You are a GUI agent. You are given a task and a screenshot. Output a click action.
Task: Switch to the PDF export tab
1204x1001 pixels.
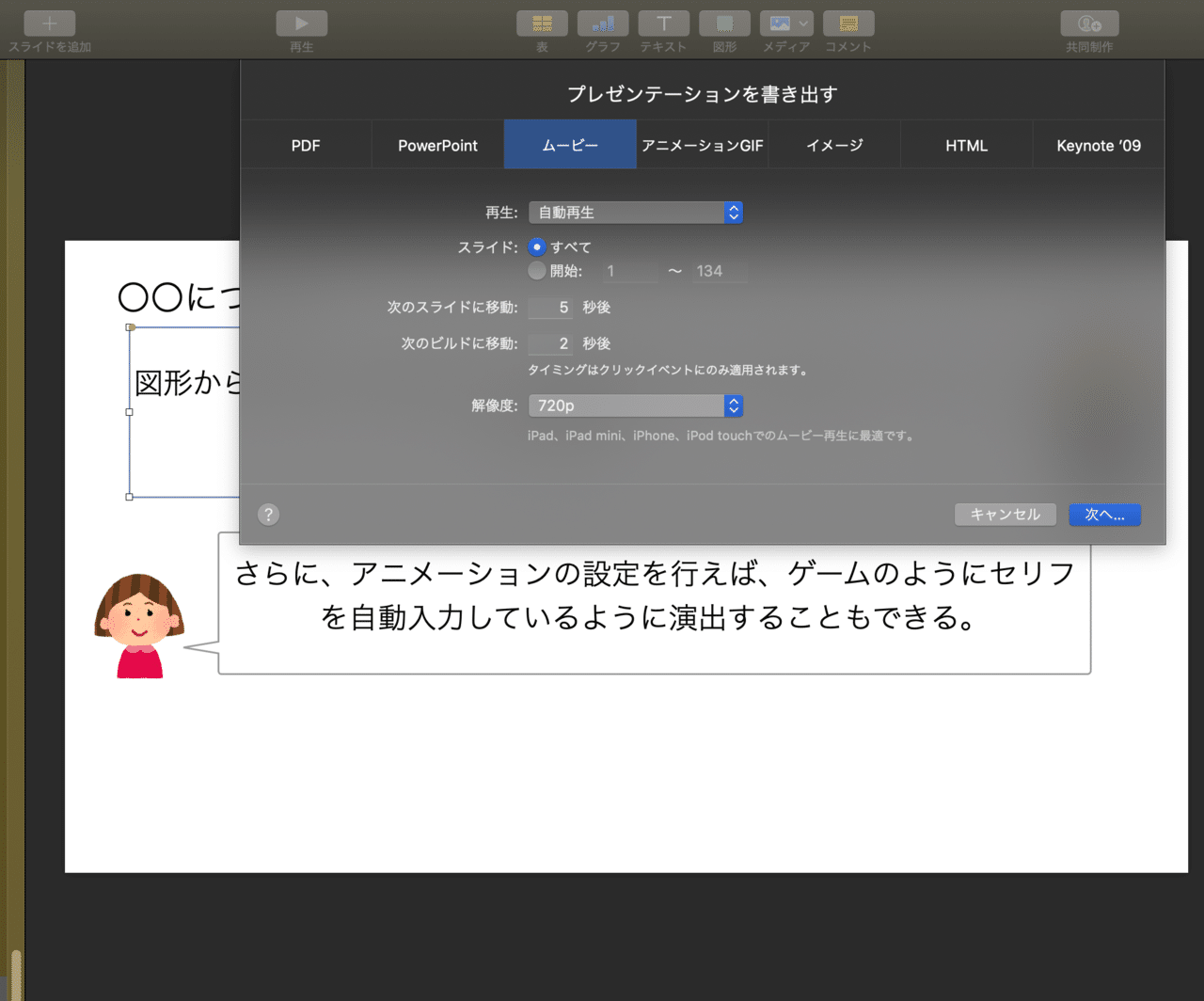click(x=306, y=145)
